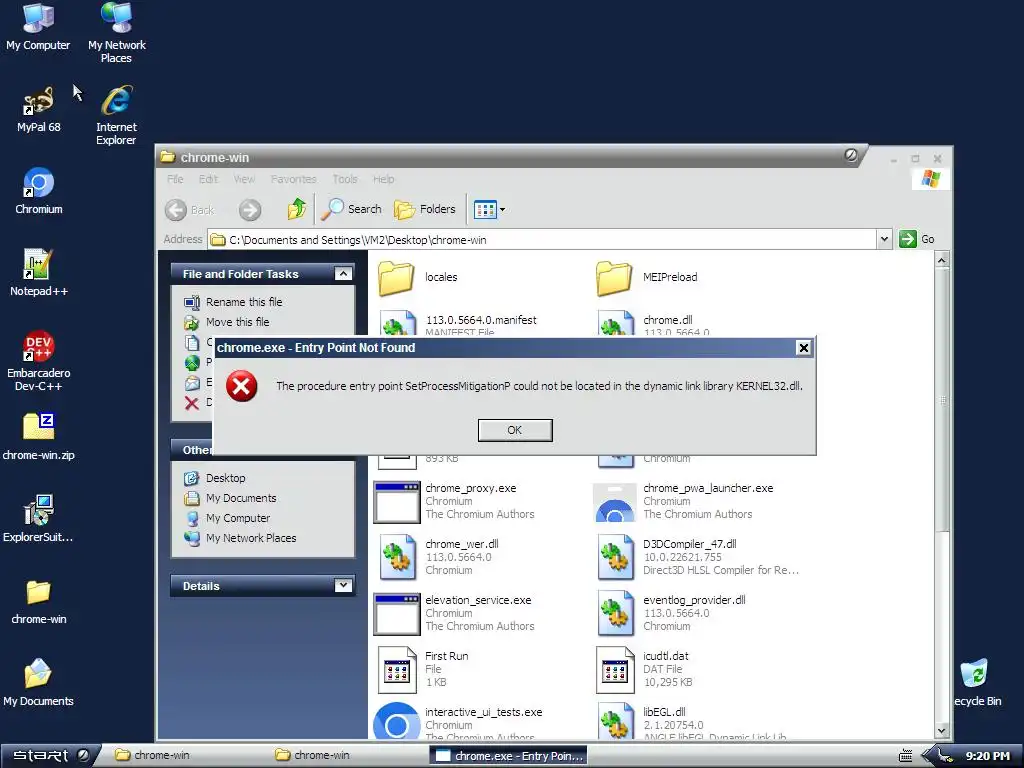This screenshot has height=768, width=1024.
Task: Launch Internet Explorer desktop shortcut
Action: (116, 115)
